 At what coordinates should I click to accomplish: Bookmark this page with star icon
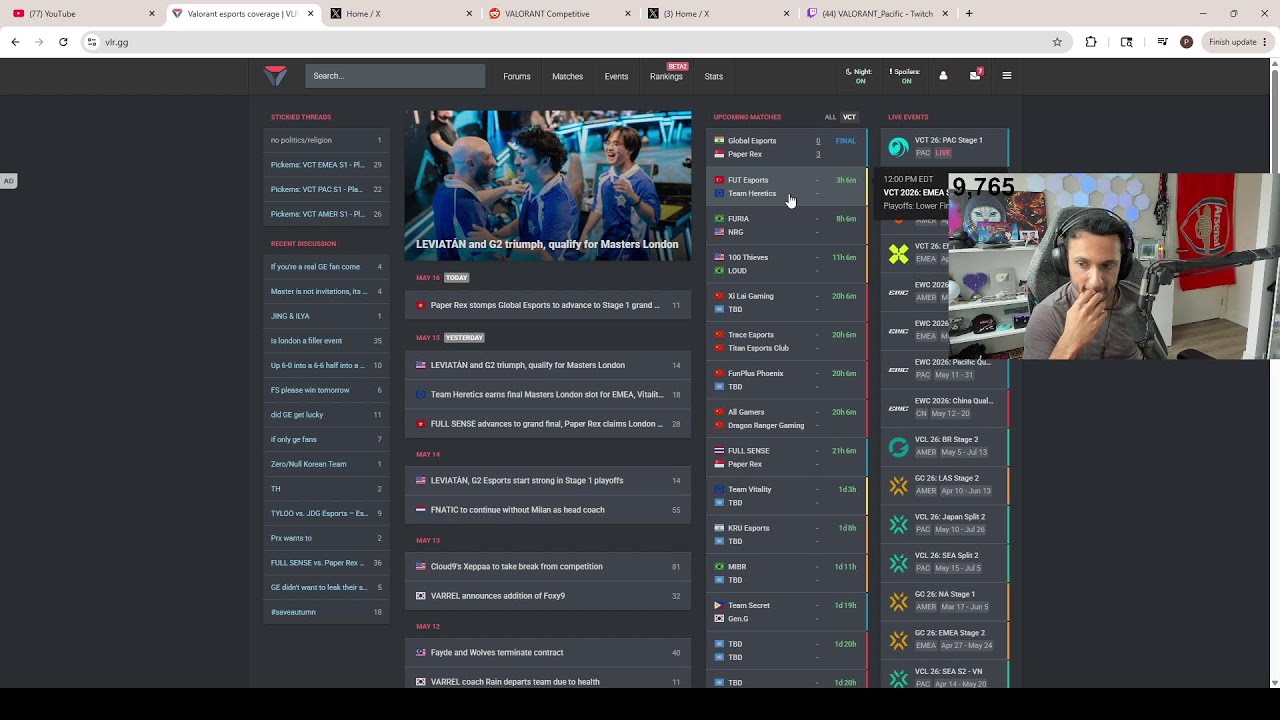[1057, 42]
